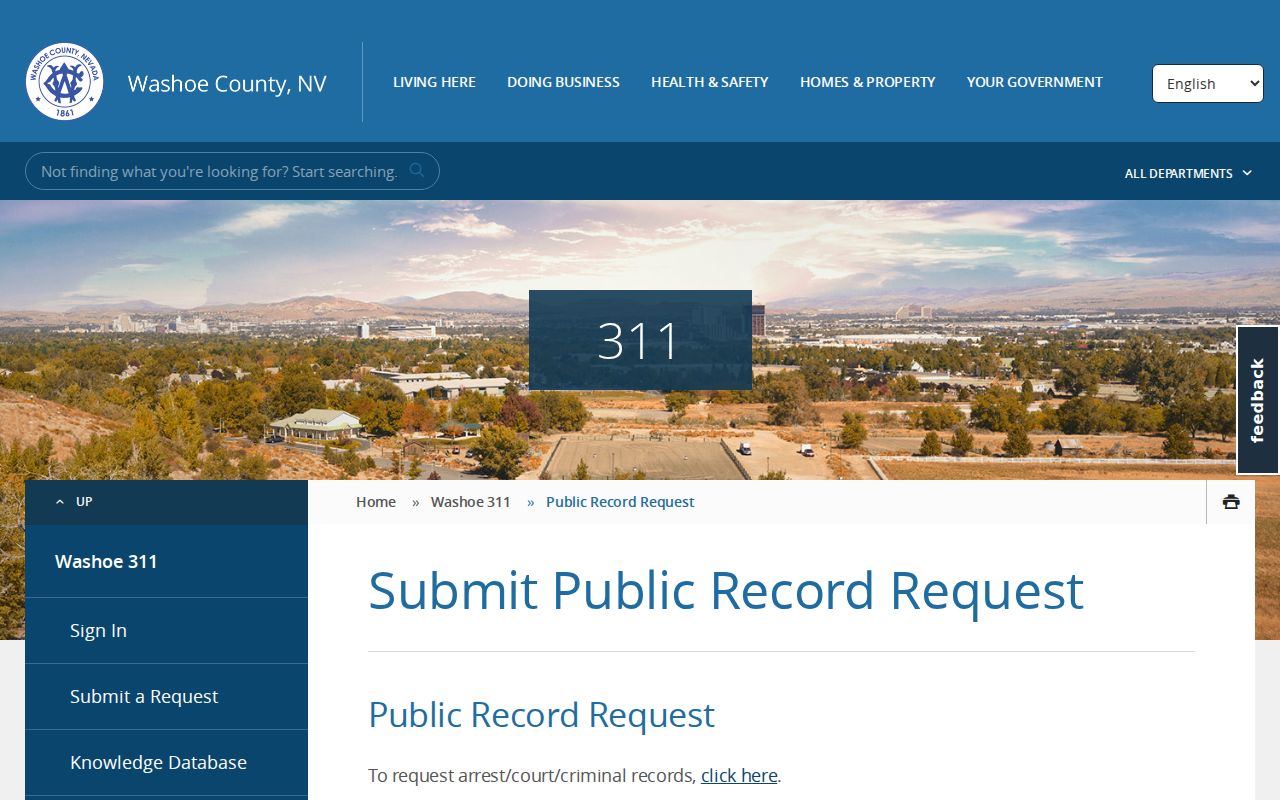
Task: Open the Health & Safety menu
Action: click(x=710, y=82)
